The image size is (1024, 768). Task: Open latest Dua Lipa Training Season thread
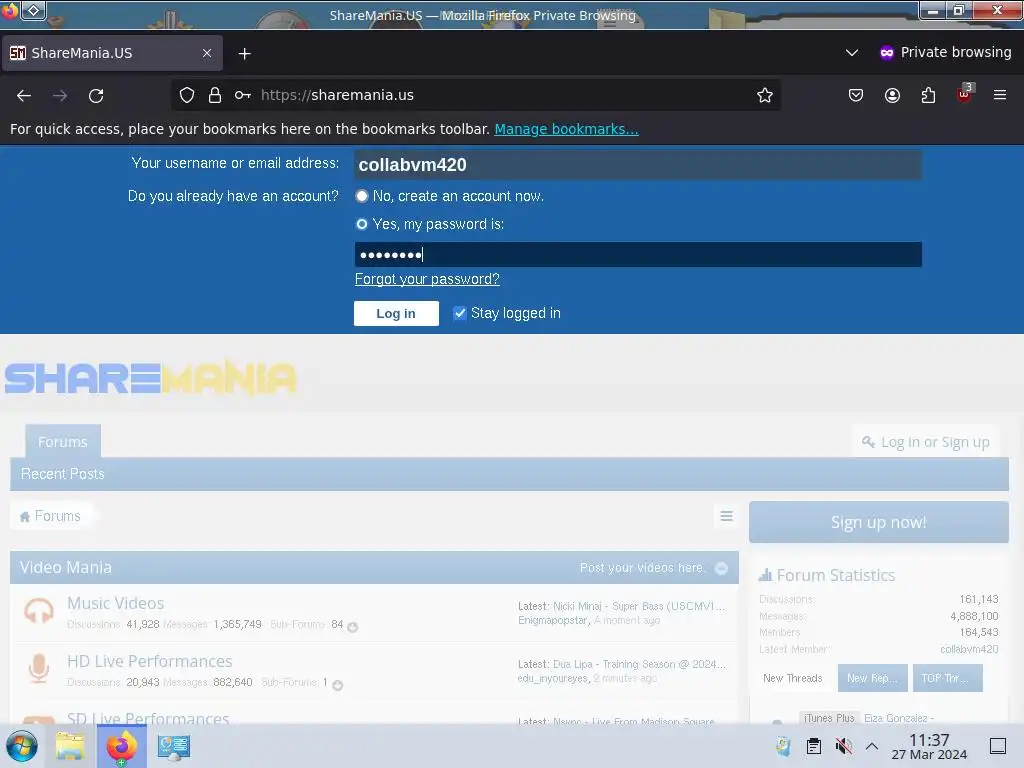click(639, 664)
